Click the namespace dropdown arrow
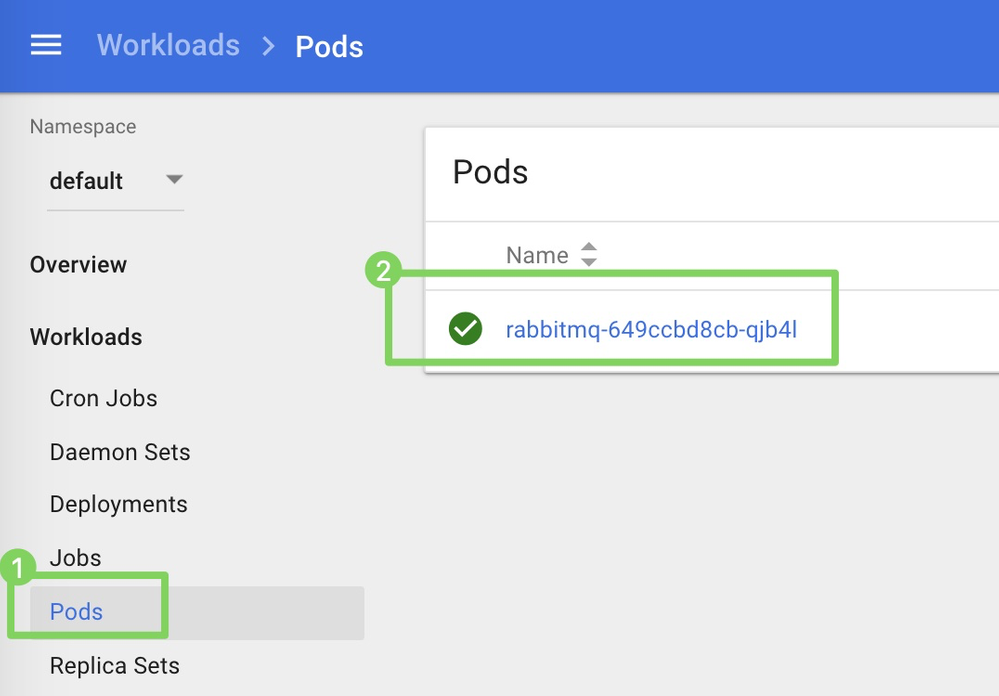This screenshot has height=696, width=999. (174, 180)
